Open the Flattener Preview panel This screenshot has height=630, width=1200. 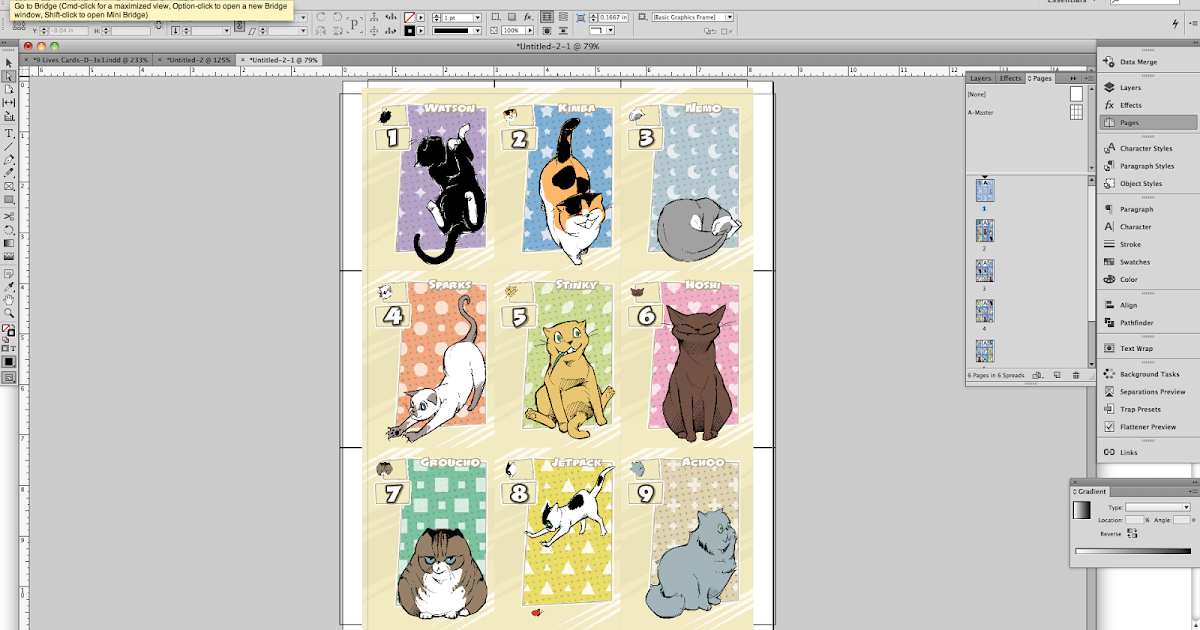pyautogui.click(x=1147, y=427)
